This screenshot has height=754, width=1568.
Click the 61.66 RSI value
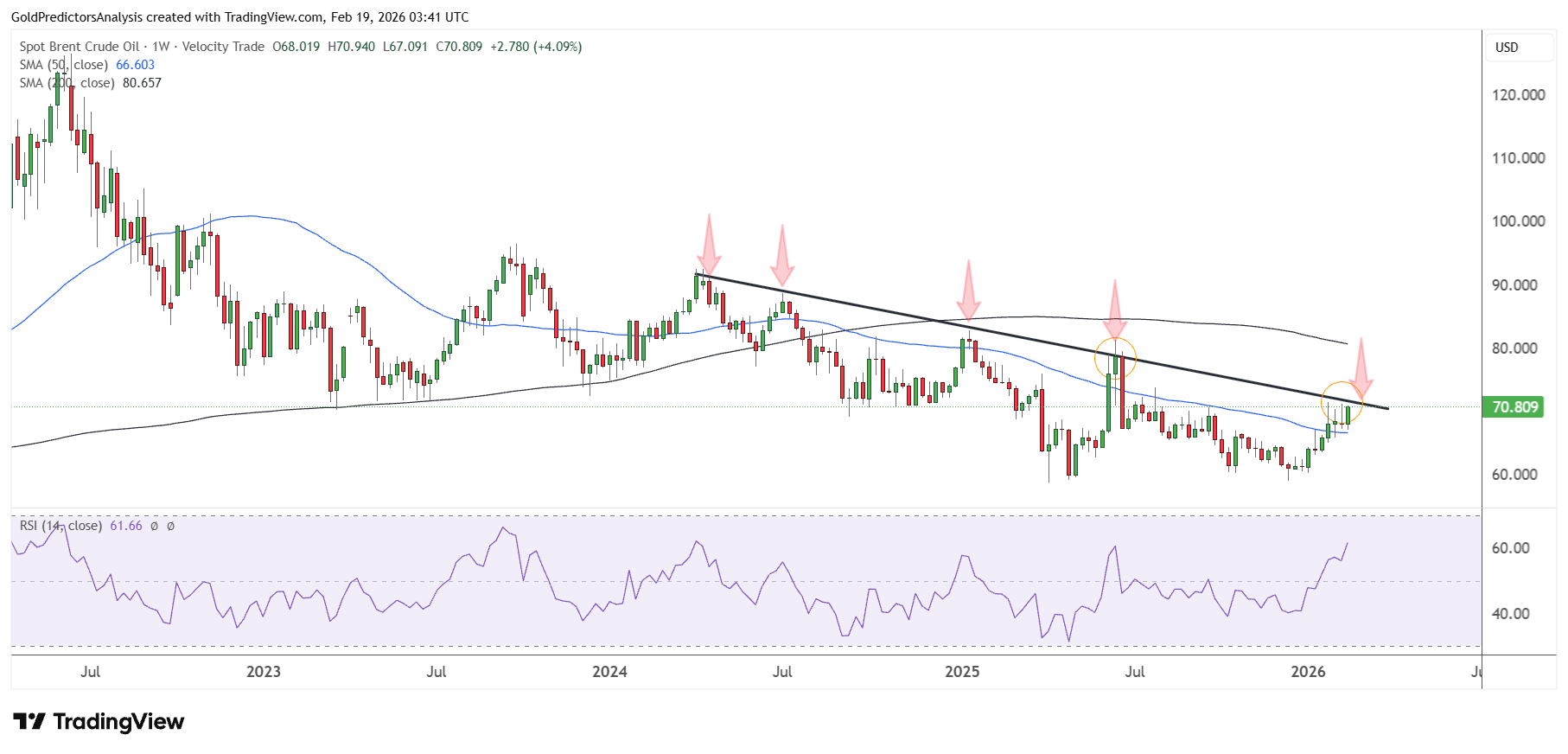click(x=126, y=526)
